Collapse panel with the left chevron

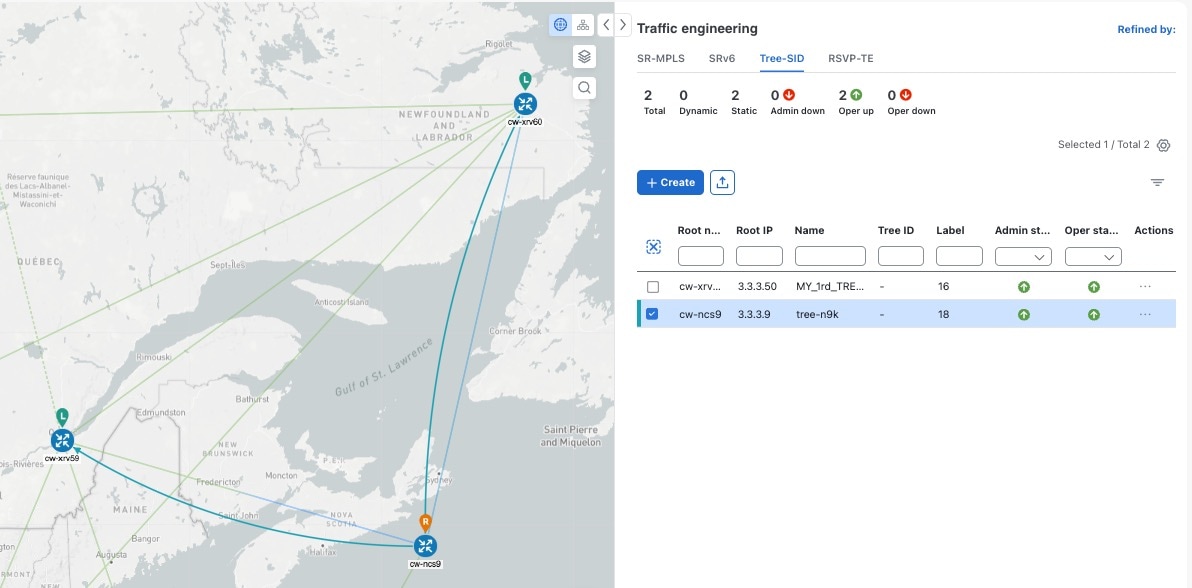pyautogui.click(x=606, y=25)
